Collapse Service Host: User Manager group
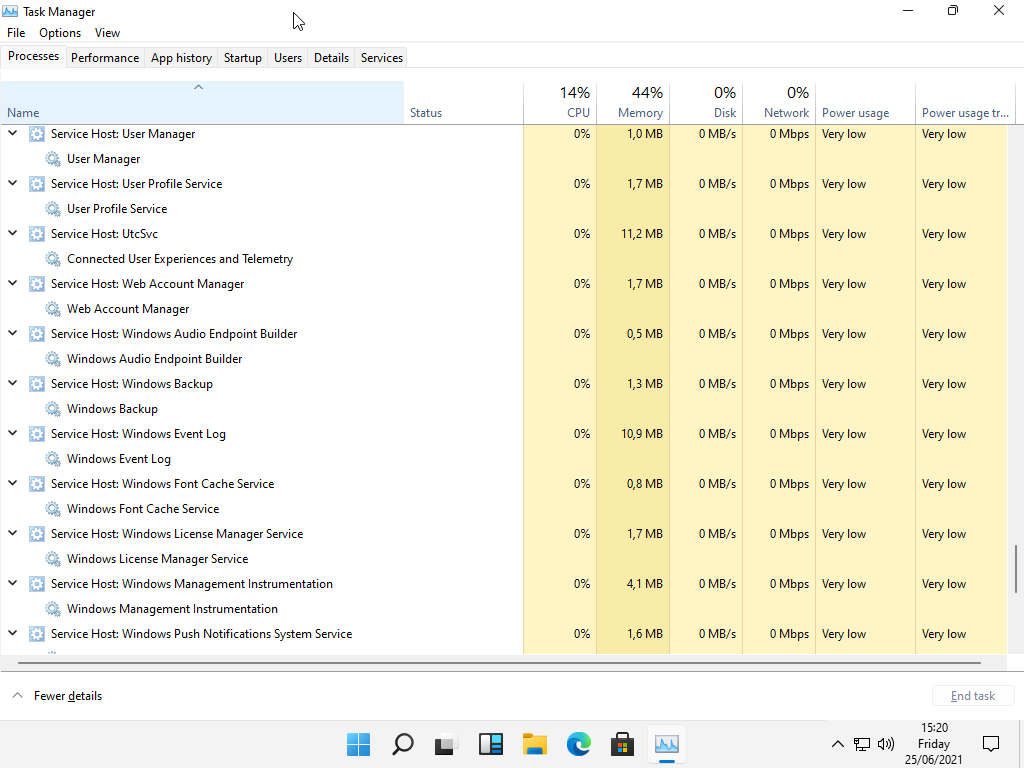The width and height of the screenshot is (1024, 768). click(x=13, y=133)
